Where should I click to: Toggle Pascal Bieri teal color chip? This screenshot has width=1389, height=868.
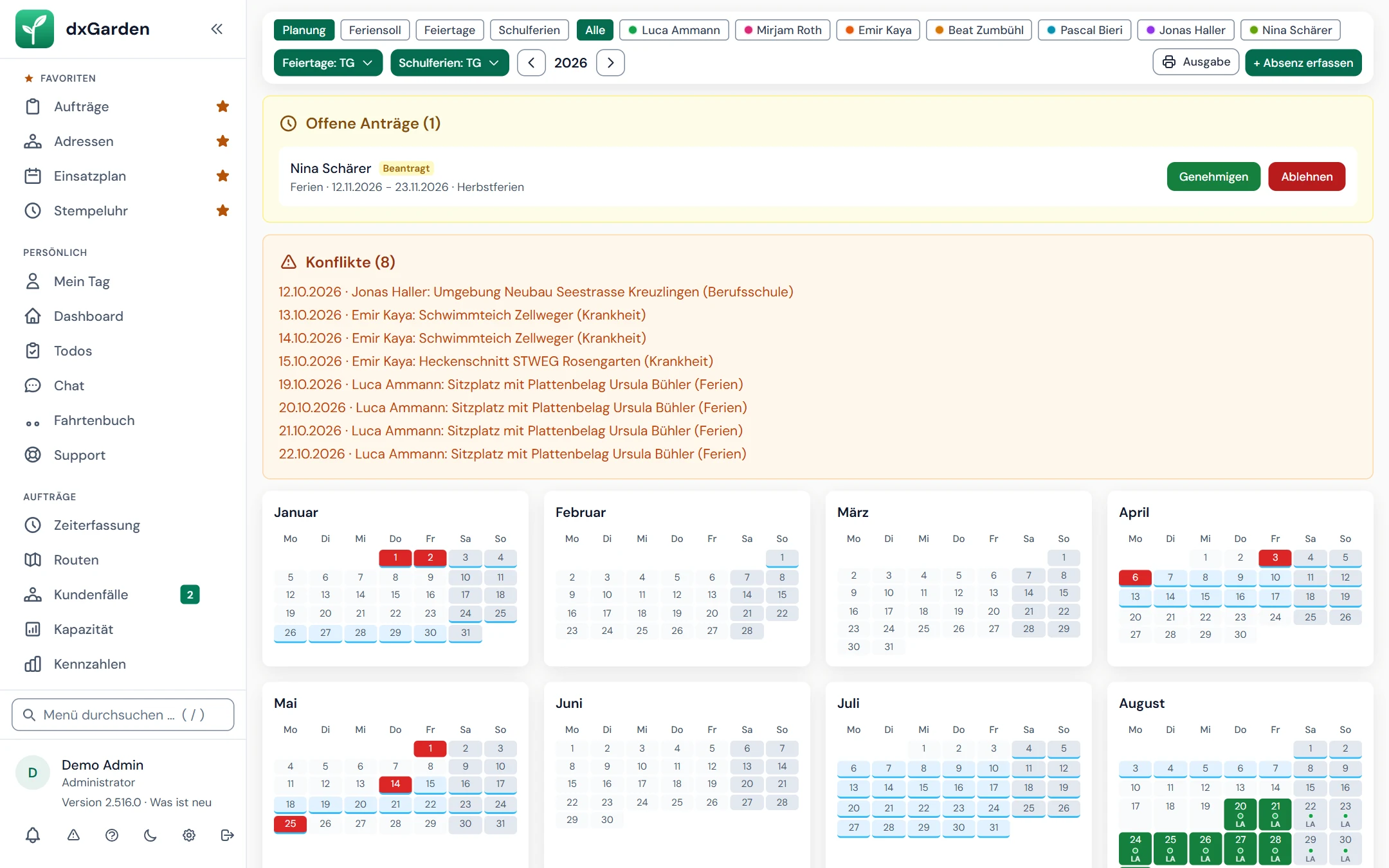tap(1085, 30)
